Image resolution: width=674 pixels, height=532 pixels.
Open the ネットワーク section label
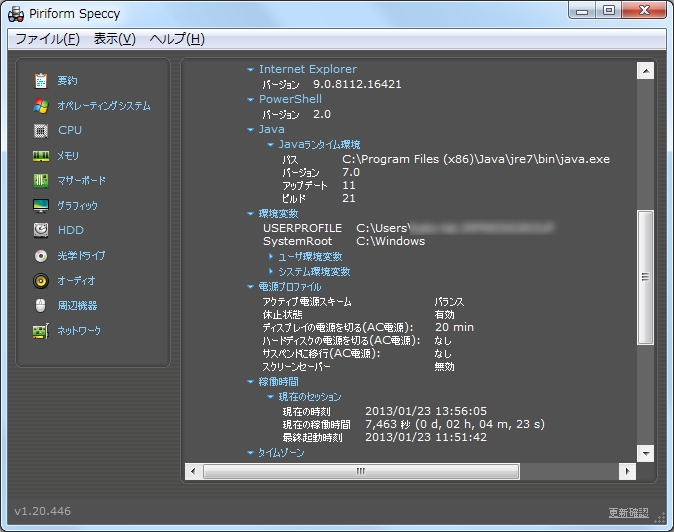79,330
